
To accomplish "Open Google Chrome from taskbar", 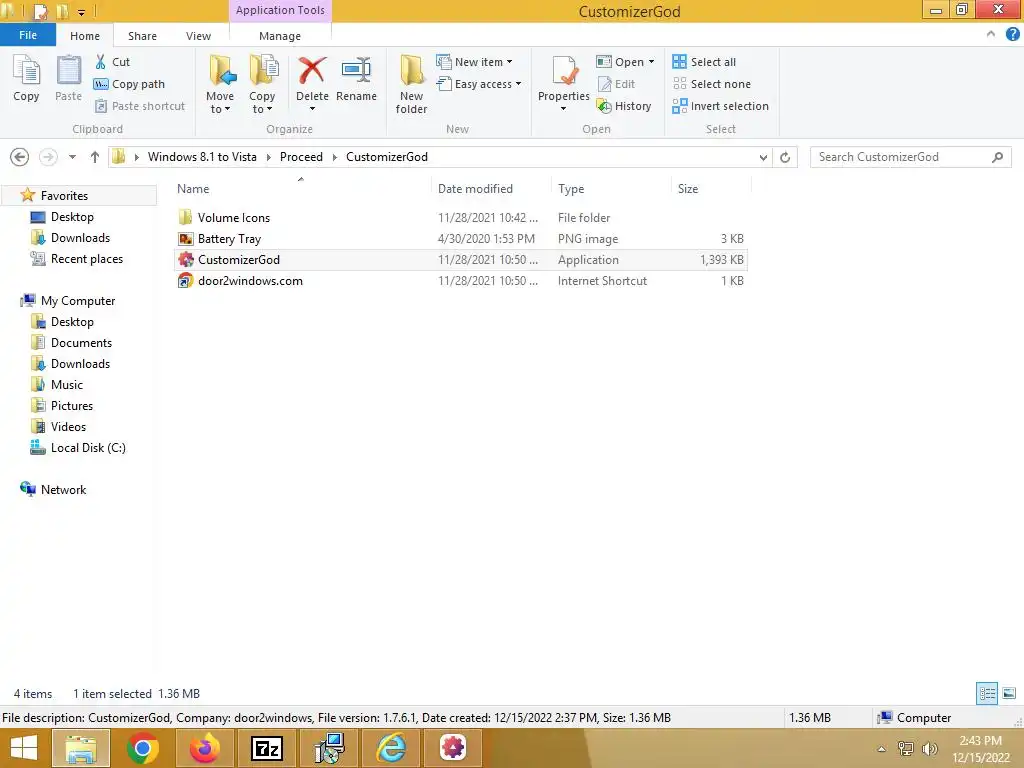I will (x=142, y=748).
